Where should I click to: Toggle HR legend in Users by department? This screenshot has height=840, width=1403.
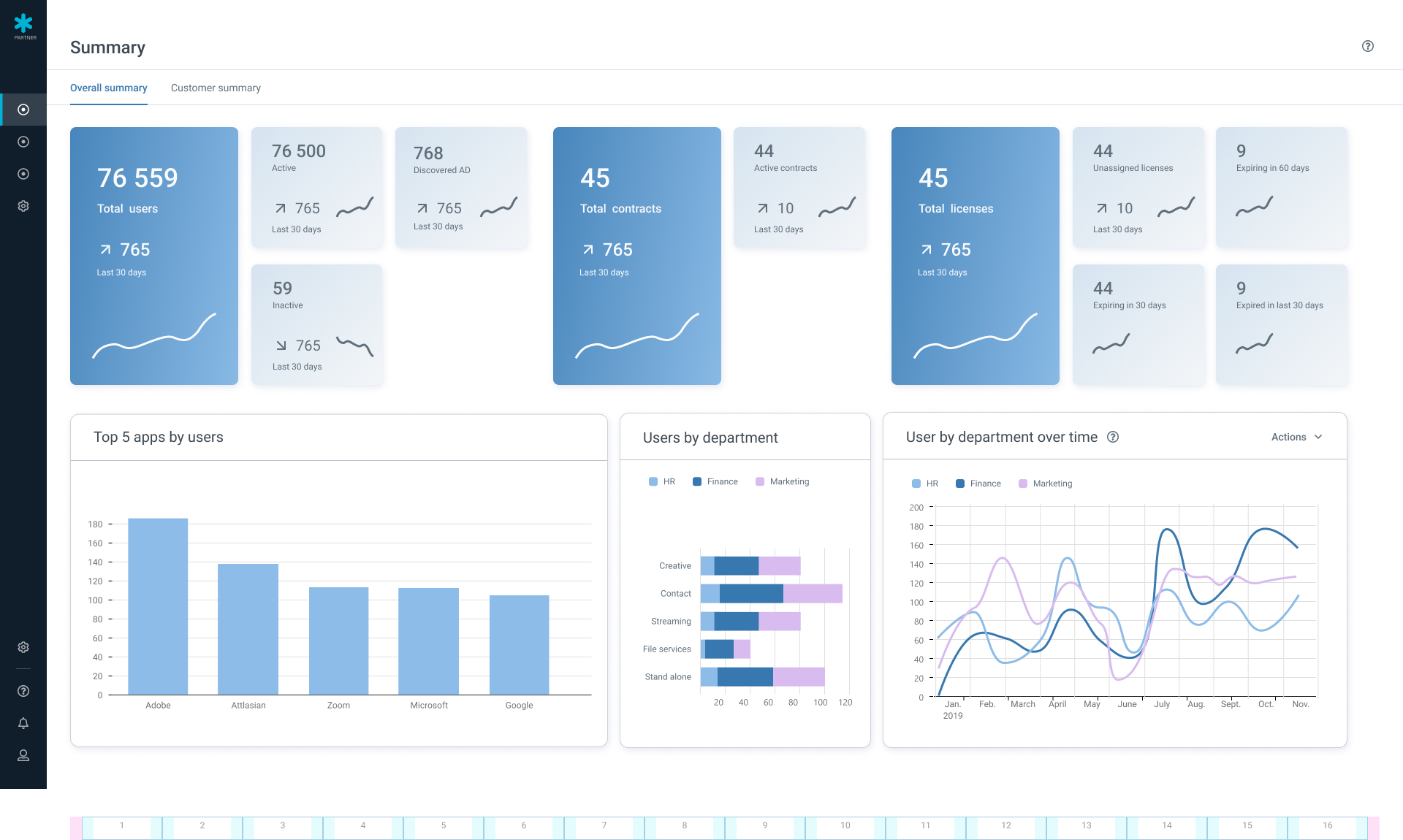point(662,481)
